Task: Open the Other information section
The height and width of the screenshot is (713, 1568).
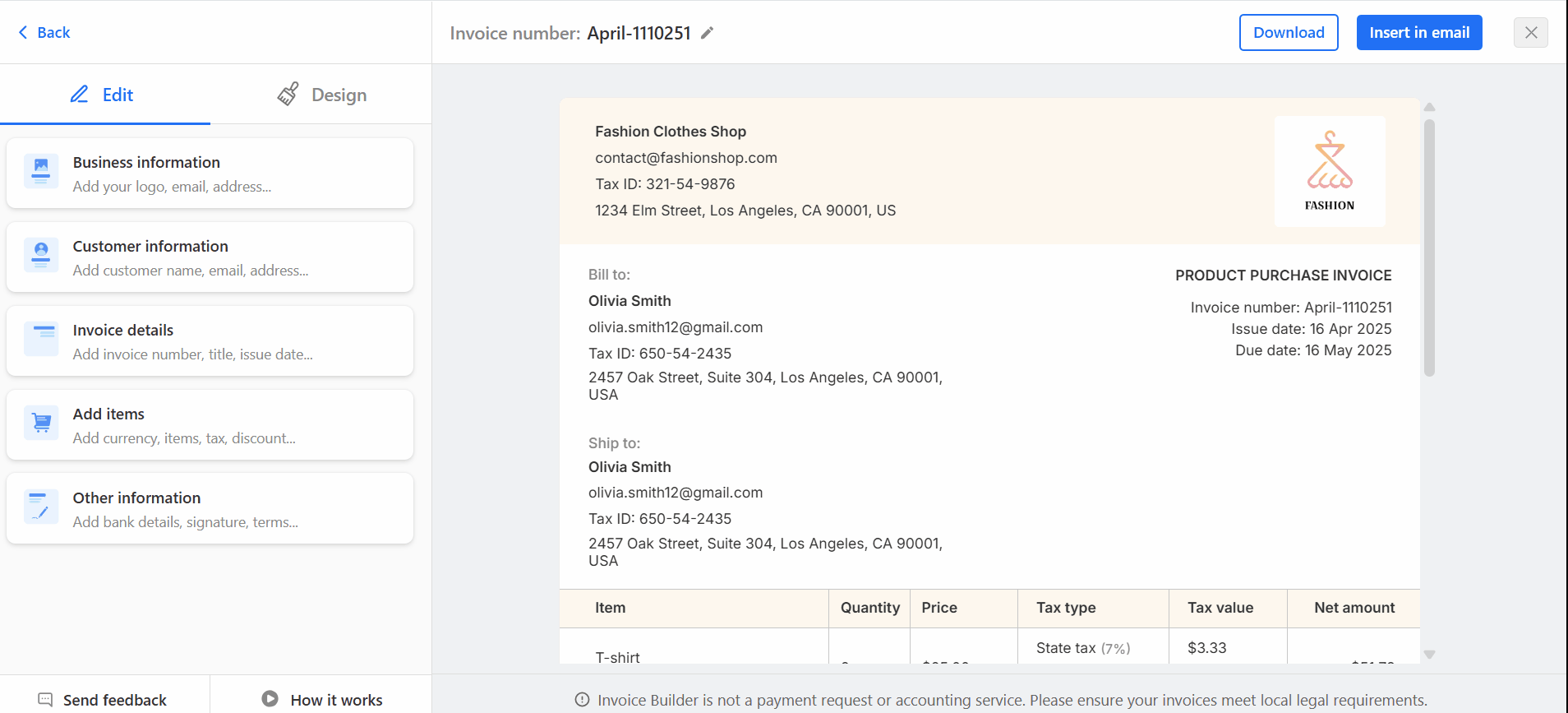Action: pyautogui.click(x=210, y=508)
